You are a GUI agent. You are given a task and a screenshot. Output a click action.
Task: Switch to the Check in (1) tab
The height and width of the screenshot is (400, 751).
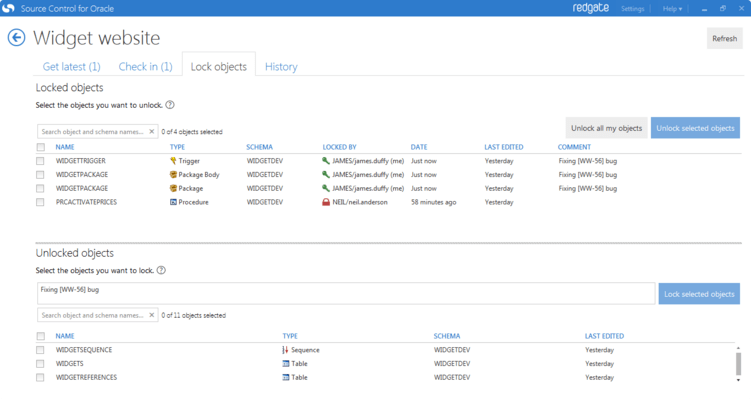coord(146,67)
